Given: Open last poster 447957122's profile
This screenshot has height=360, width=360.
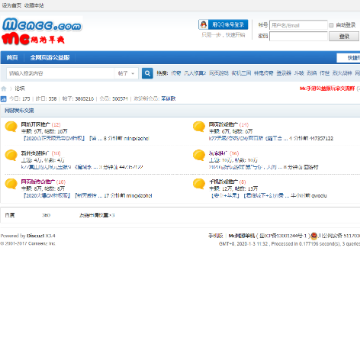Looking at the screenshot, I should (321, 138).
